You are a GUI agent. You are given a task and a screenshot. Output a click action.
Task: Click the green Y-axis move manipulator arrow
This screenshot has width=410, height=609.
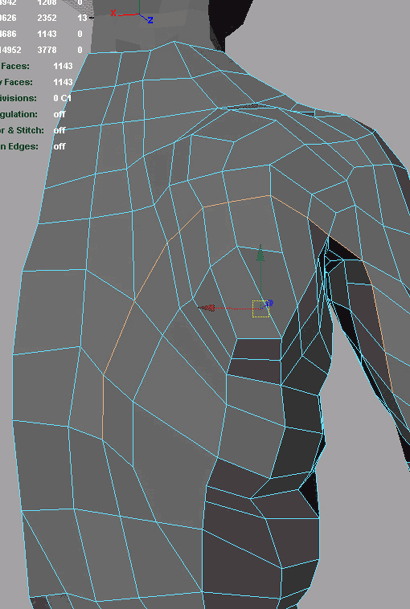[261, 253]
